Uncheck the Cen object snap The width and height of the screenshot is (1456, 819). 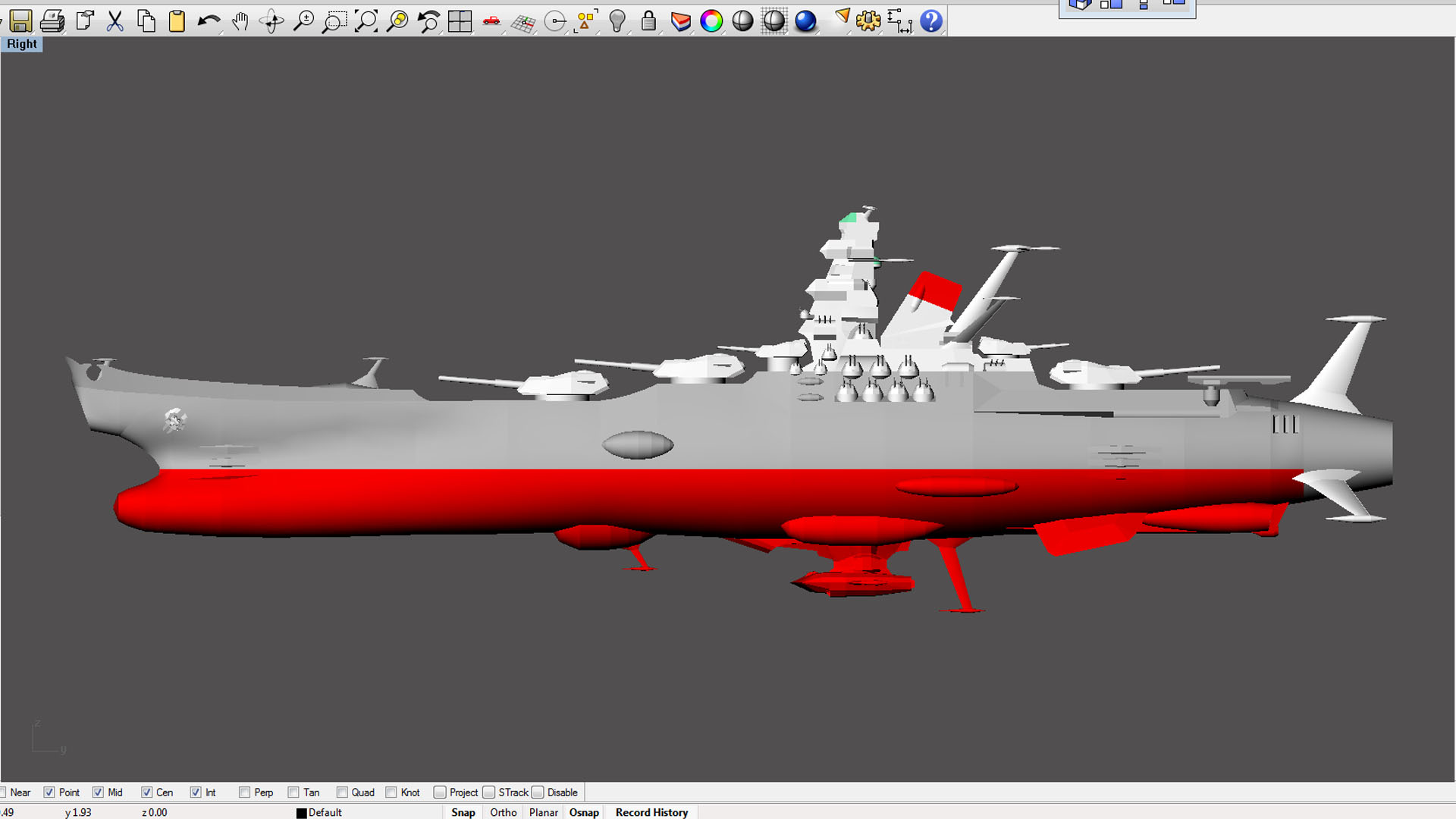146,792
